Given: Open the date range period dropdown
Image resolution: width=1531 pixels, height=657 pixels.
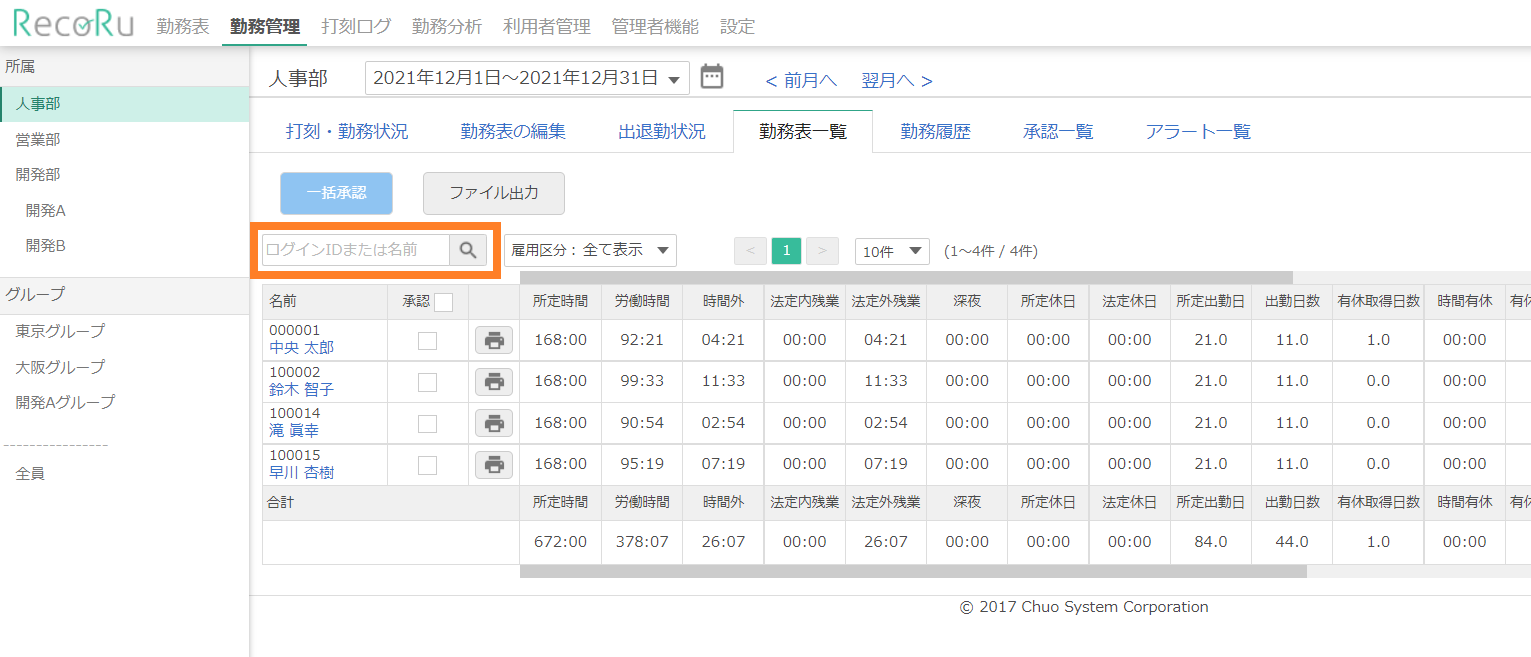Looking at the screenshot, I should (527, 78).
